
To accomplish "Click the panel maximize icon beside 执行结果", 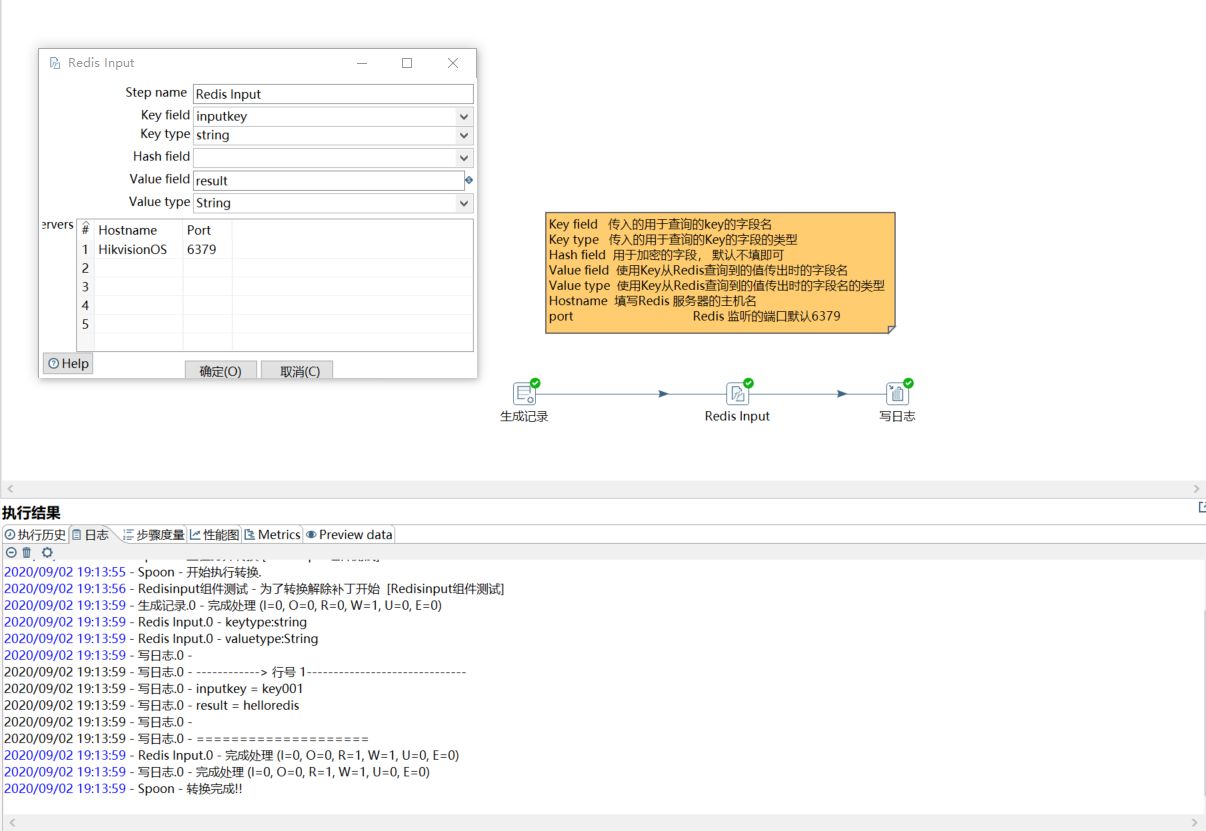I will (1202, 508).
